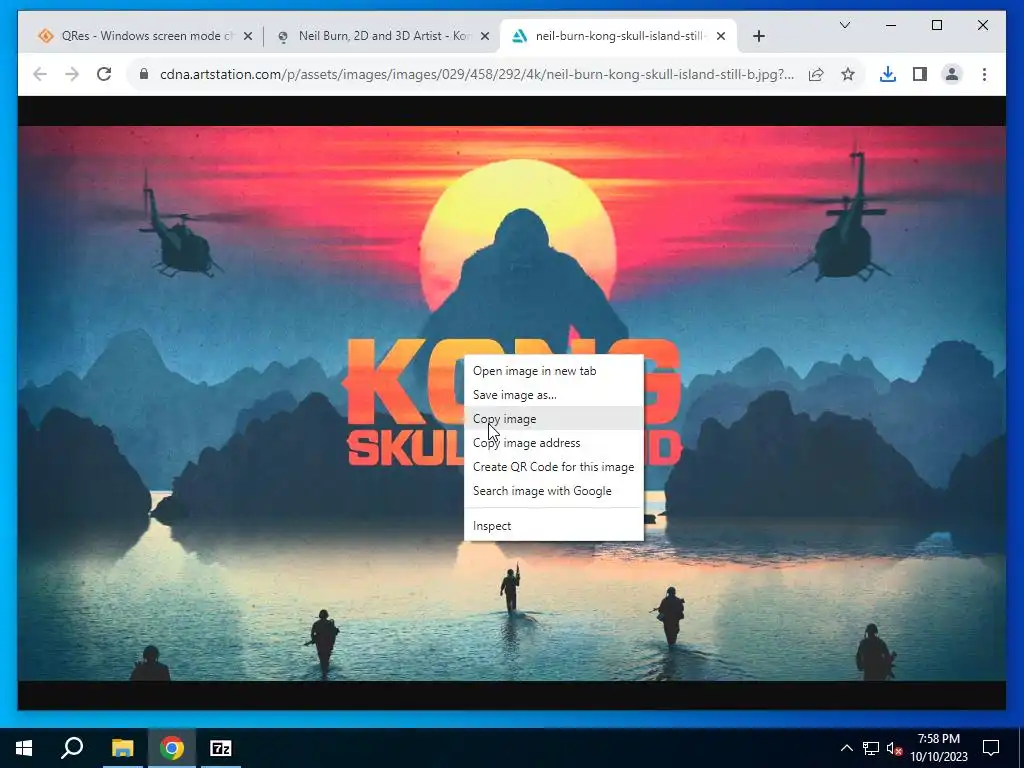
Task: Close the QRes tab
Action: [x=248, y=37]
